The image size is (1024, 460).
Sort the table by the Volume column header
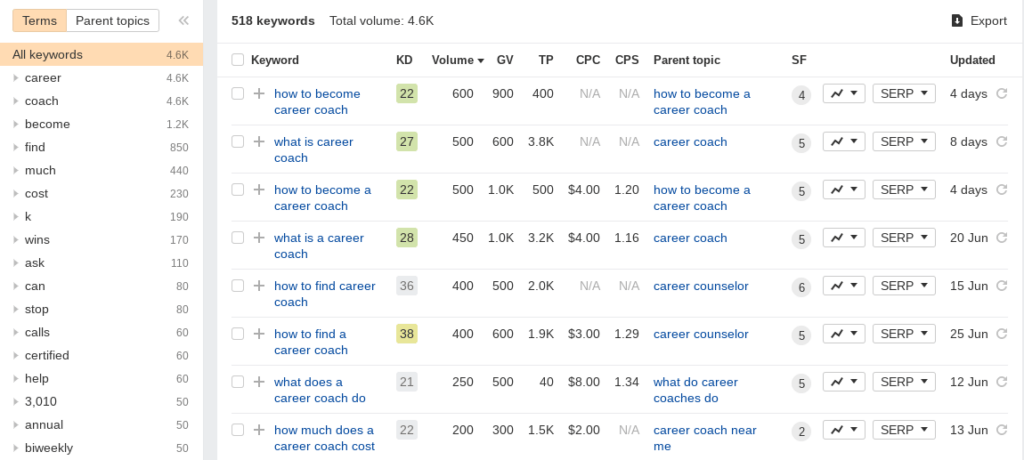(457, 60)
